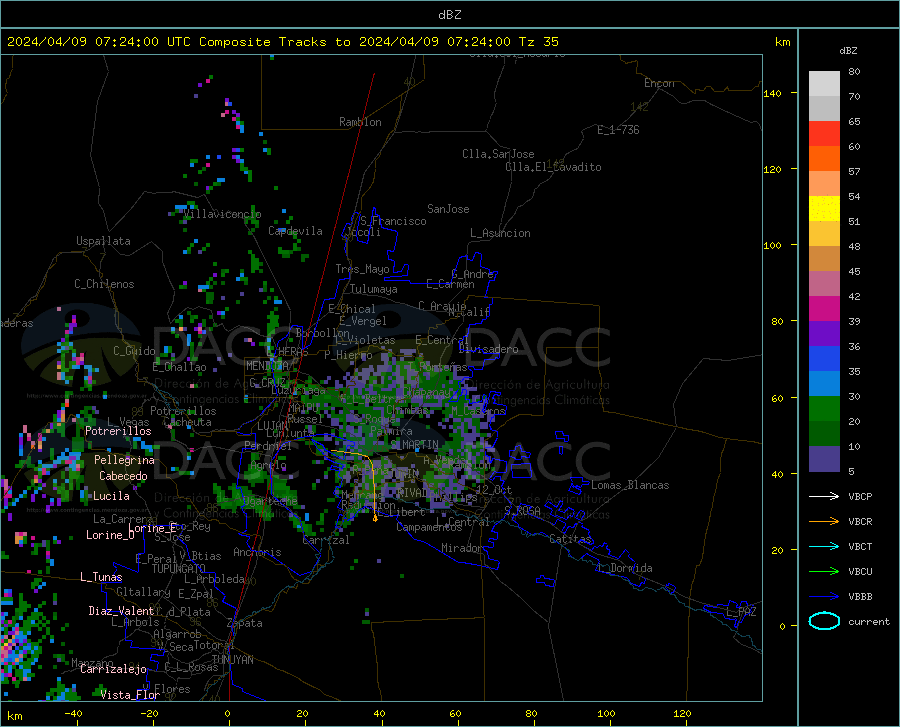This screenshot has width=900, height=727.
Task: Select the bright yellow swatch in dBZ scale
Action: click(824, 209)
